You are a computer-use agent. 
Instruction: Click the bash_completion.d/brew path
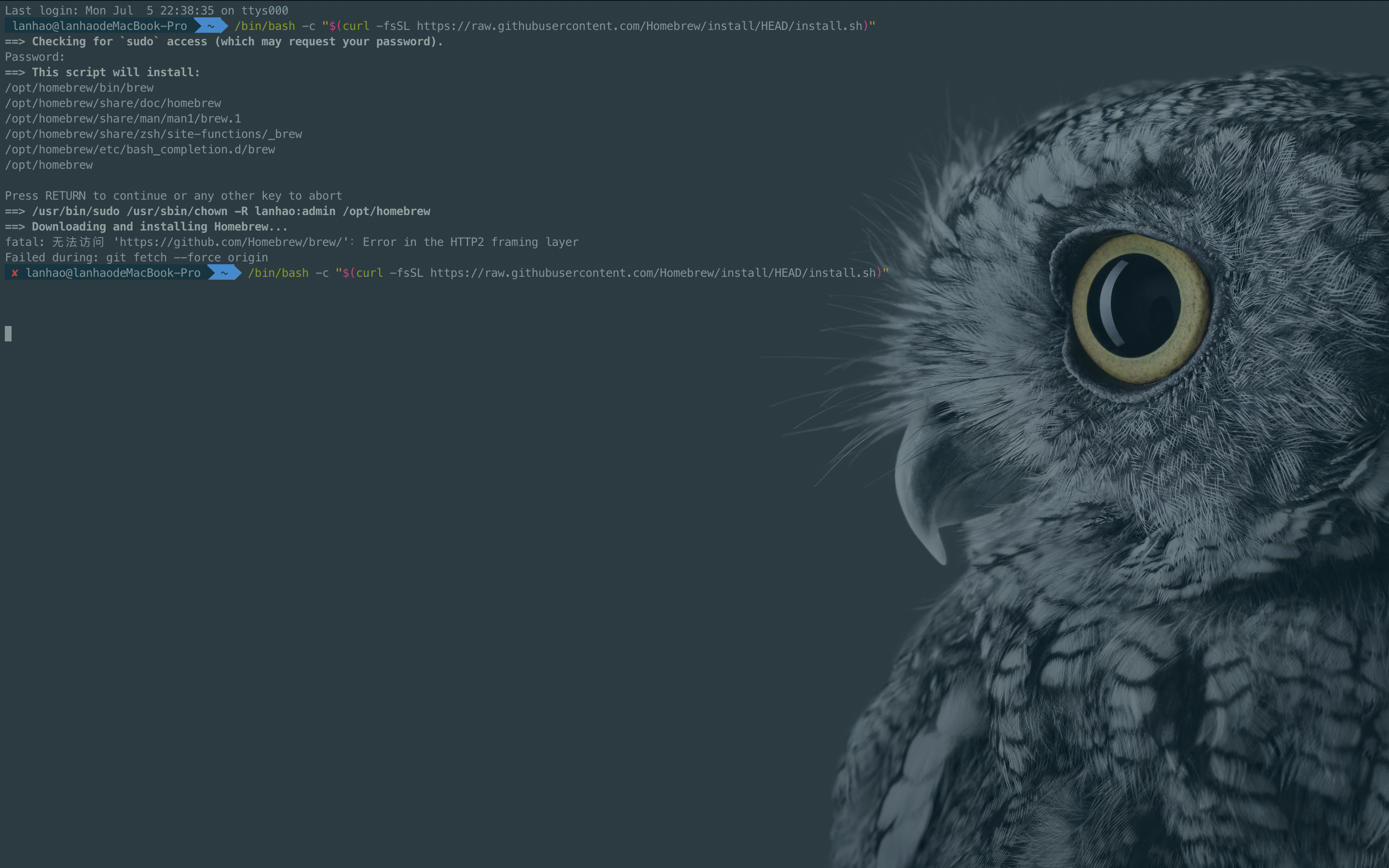(x=140, y=150)
